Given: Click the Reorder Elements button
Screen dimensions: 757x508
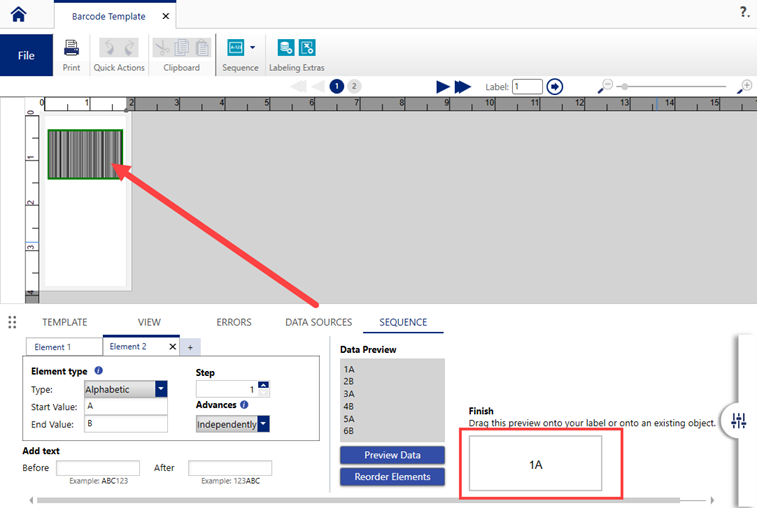Looking at the screenshot, I should [x=392, y=477].
